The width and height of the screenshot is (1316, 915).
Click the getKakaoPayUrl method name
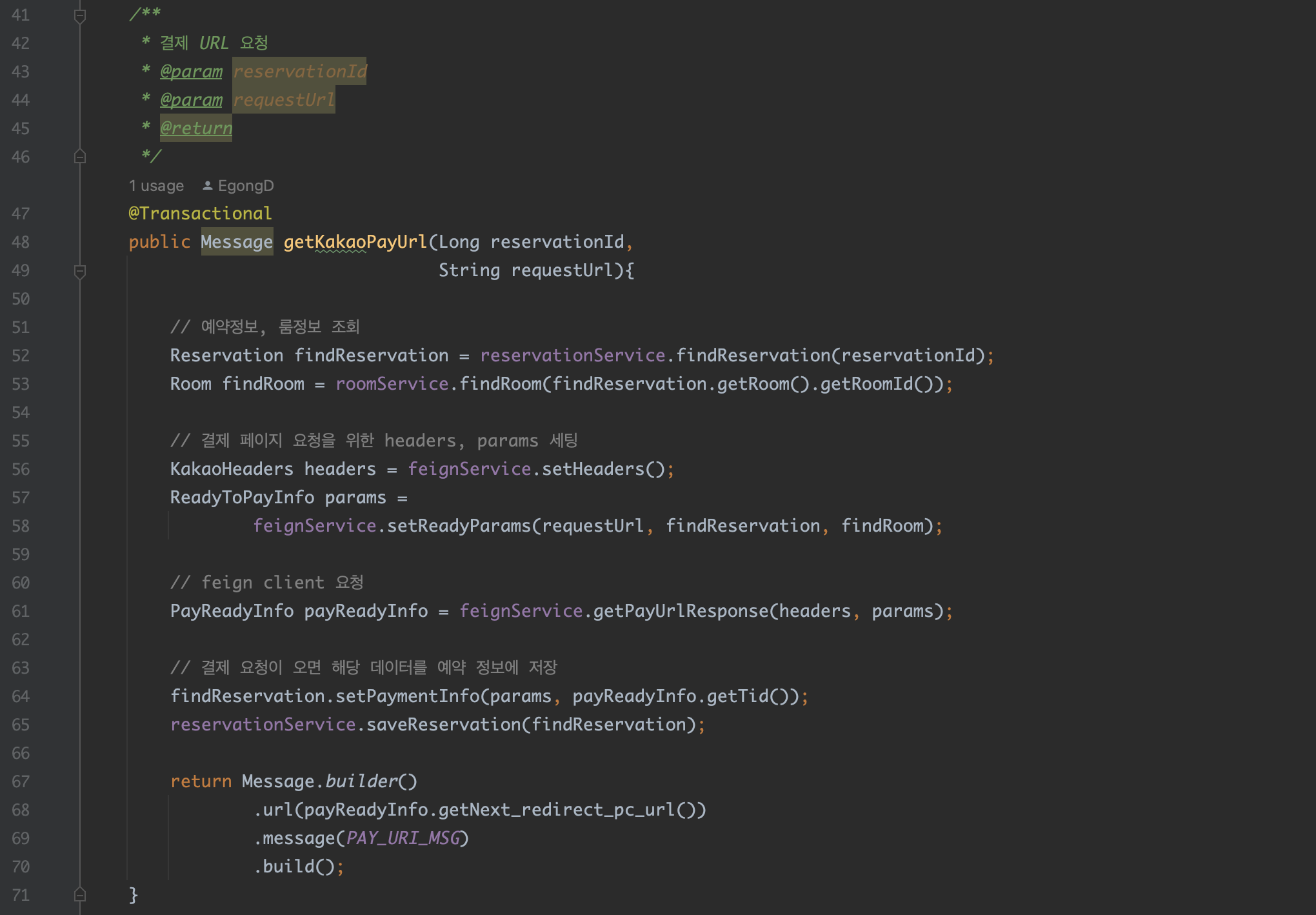(355, 242)
